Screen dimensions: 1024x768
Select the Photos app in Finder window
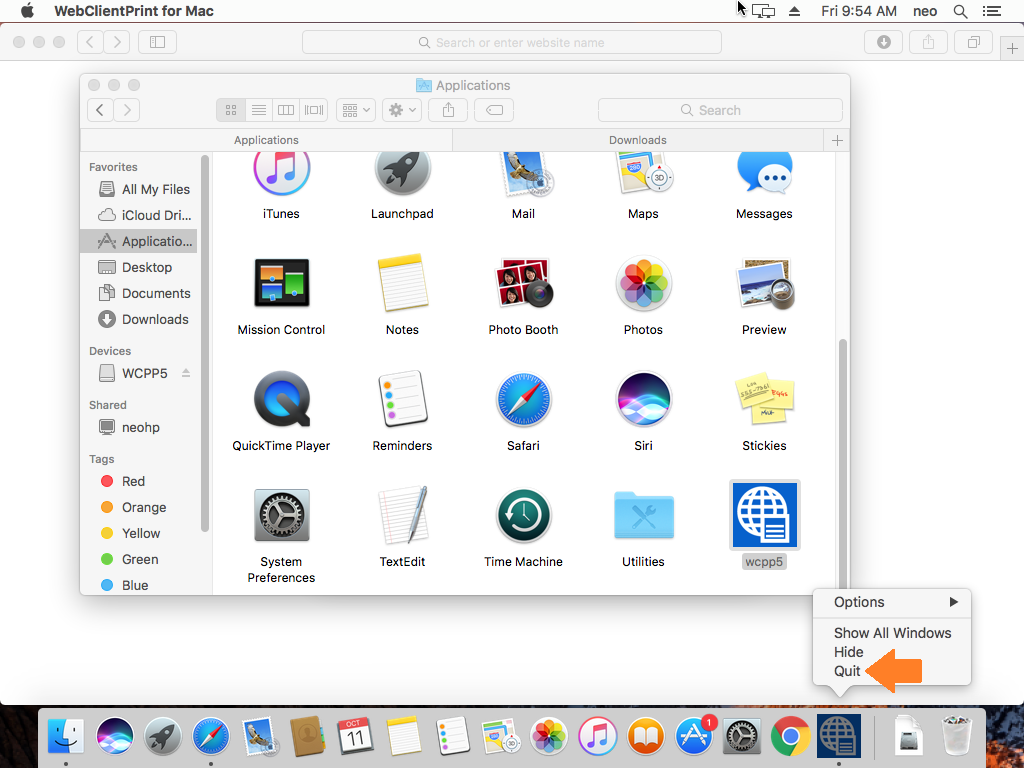[643, 283]
